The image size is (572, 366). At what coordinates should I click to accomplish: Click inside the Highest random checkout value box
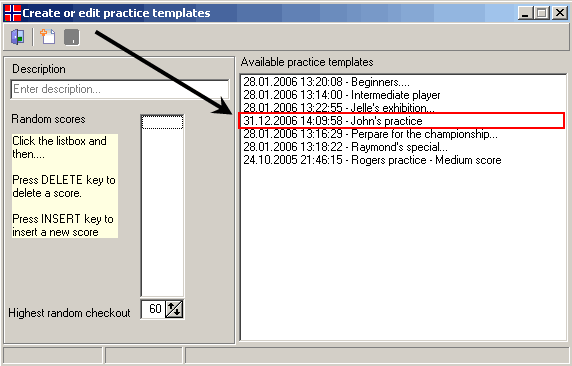(154, 309)
